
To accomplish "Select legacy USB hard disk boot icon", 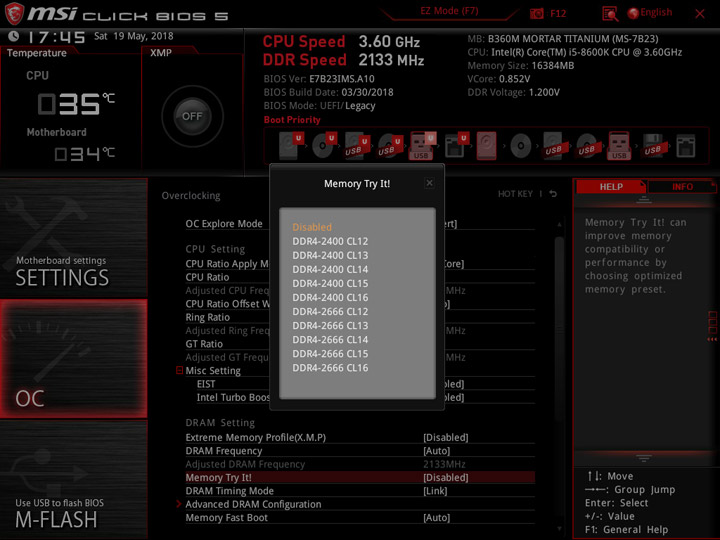I will pyautogui.click(x=554, y=146).
